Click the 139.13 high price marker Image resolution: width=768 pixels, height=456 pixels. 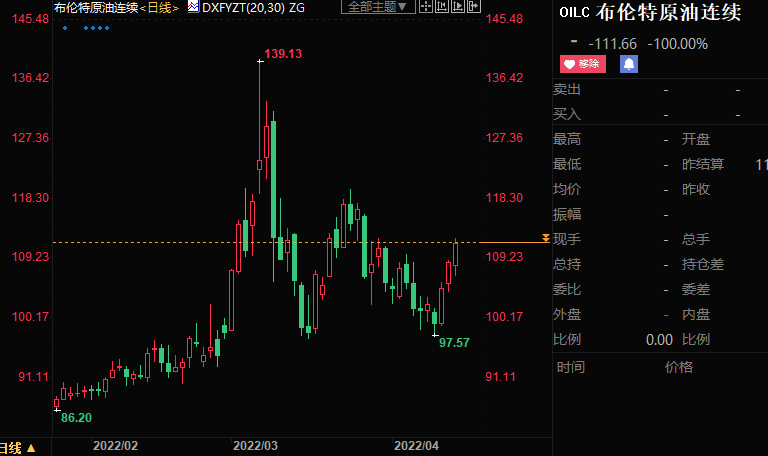point(282,53)
